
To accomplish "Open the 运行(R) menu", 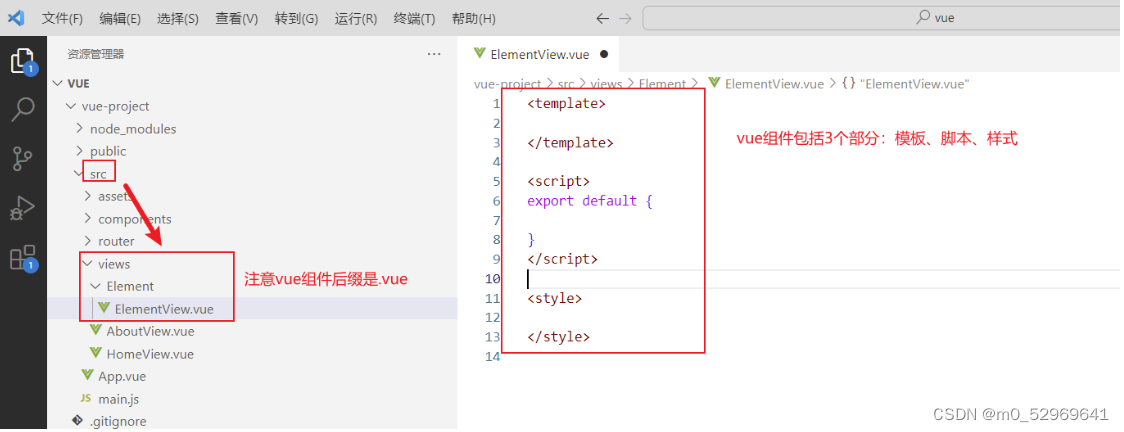I will (356, 19).
